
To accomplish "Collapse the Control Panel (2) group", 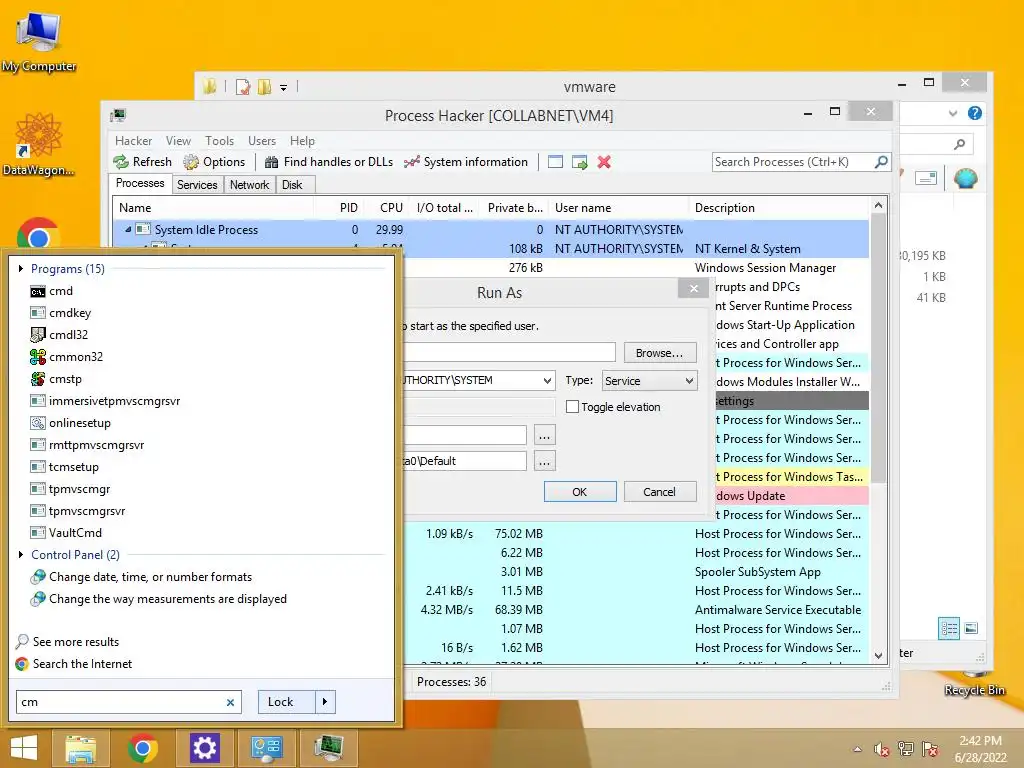I will coord(21,554).
